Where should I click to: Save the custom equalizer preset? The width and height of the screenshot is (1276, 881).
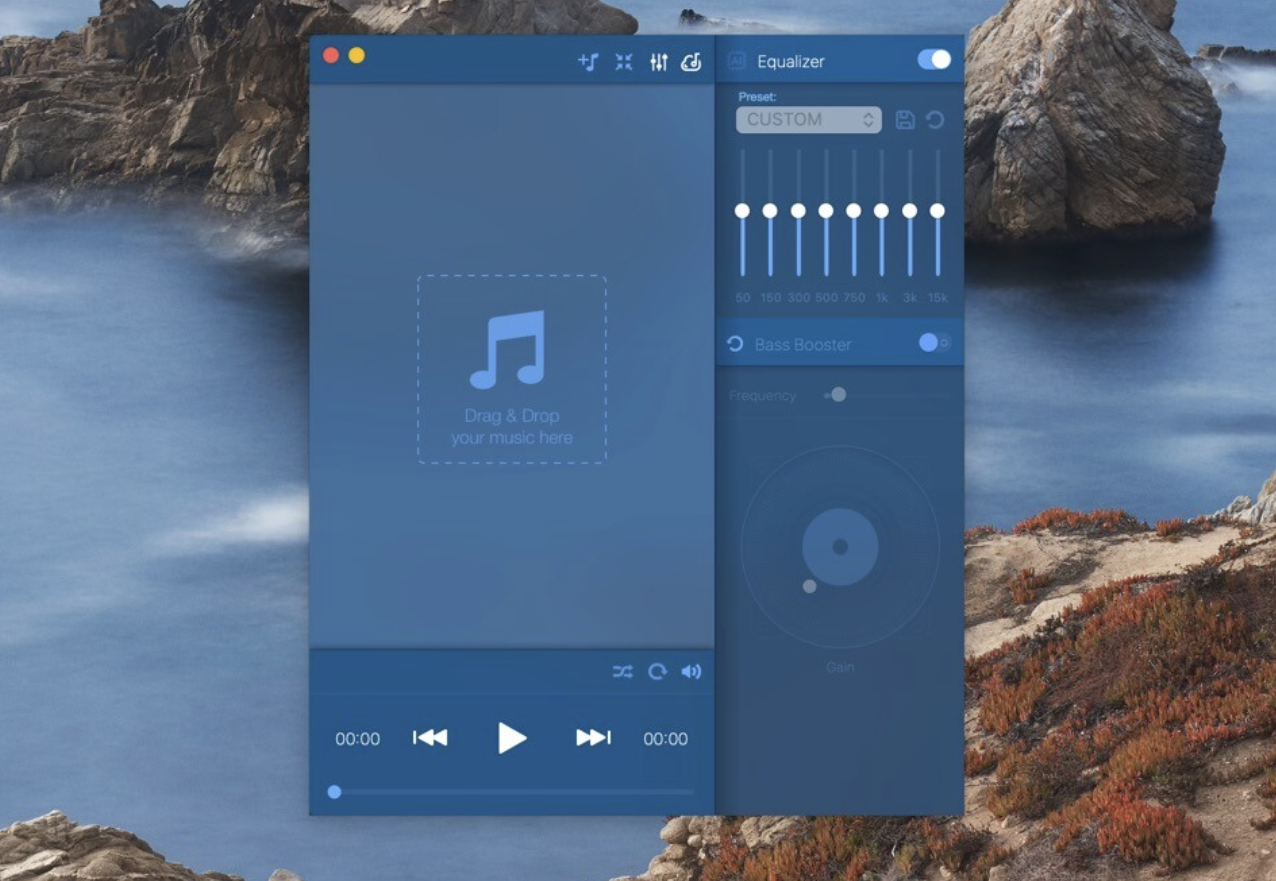[x=906, y=119]
